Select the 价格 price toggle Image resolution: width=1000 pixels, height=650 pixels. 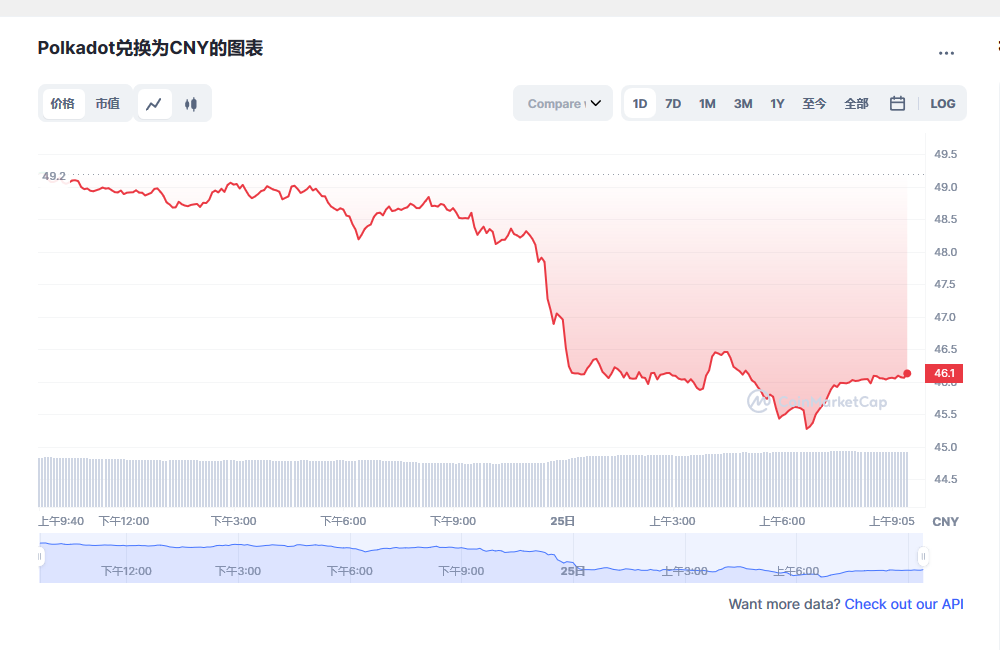point(63,103)
